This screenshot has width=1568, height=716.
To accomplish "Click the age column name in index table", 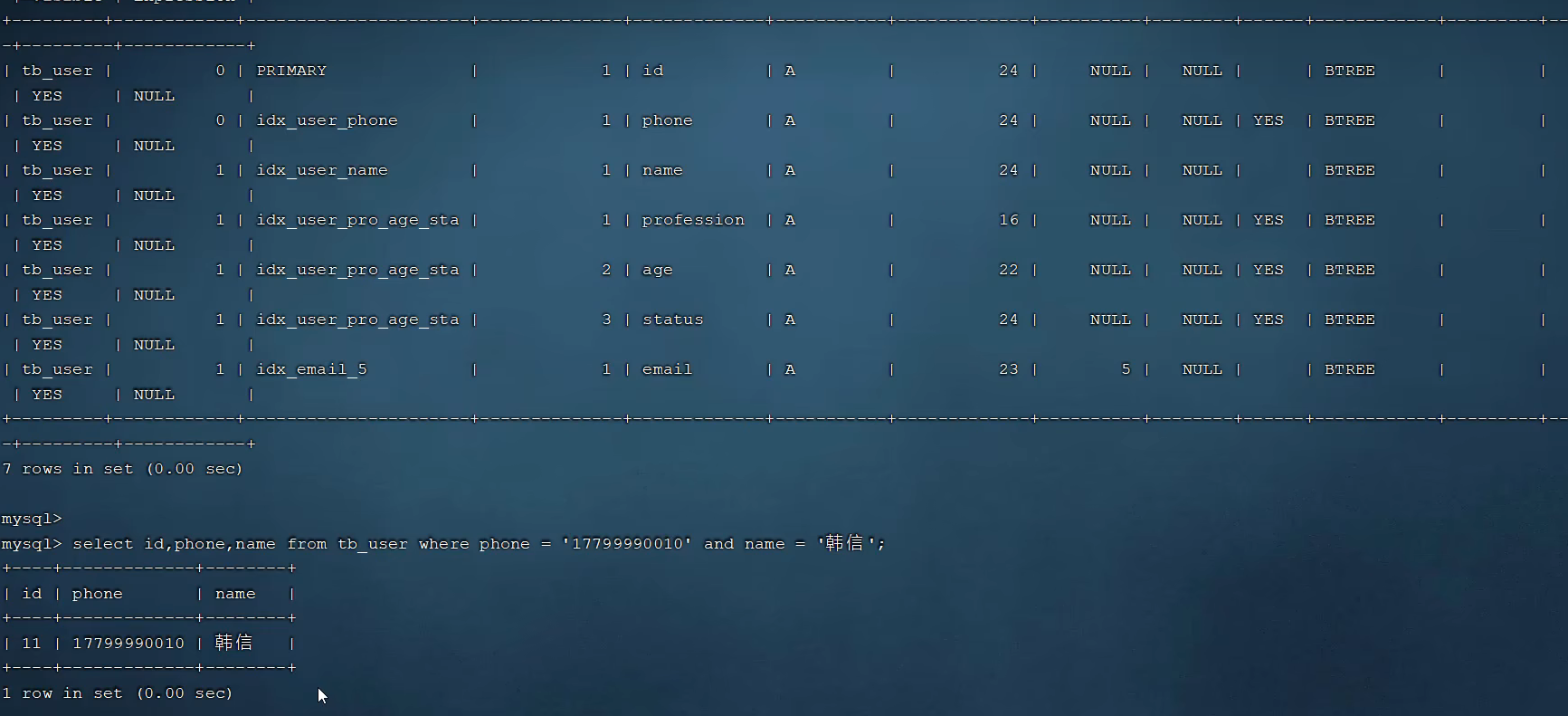I will (657, 270).
